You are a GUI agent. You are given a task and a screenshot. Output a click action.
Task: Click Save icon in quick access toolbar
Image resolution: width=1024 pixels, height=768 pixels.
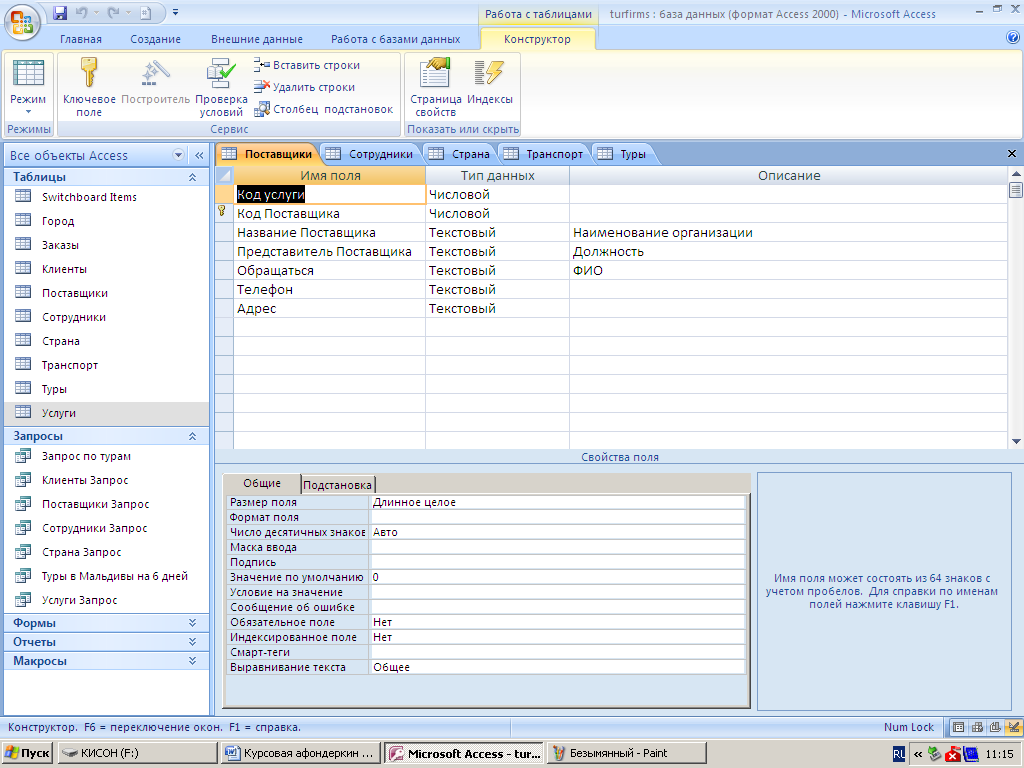60,13
